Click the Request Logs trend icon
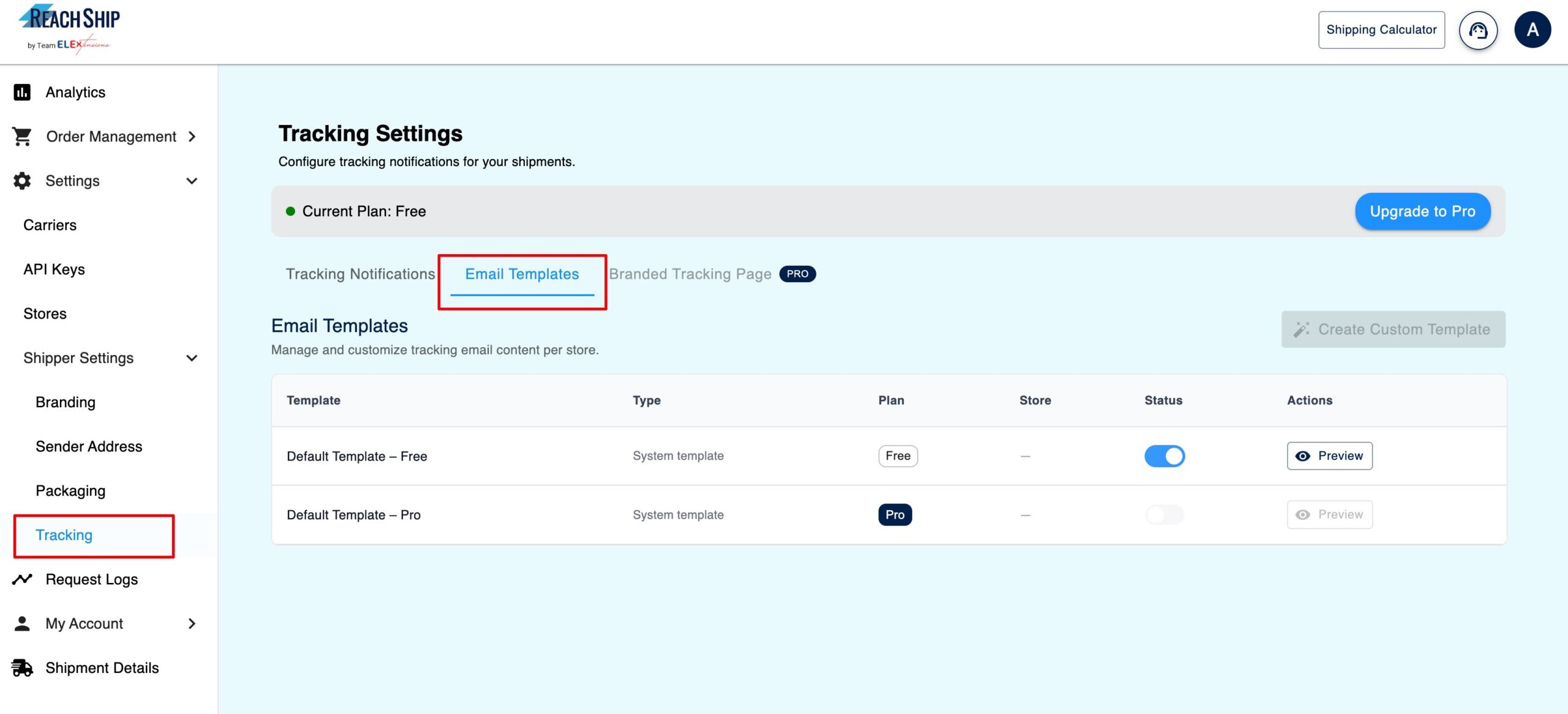The width and height of the screenshot is (1568, 714). [22, 579]
